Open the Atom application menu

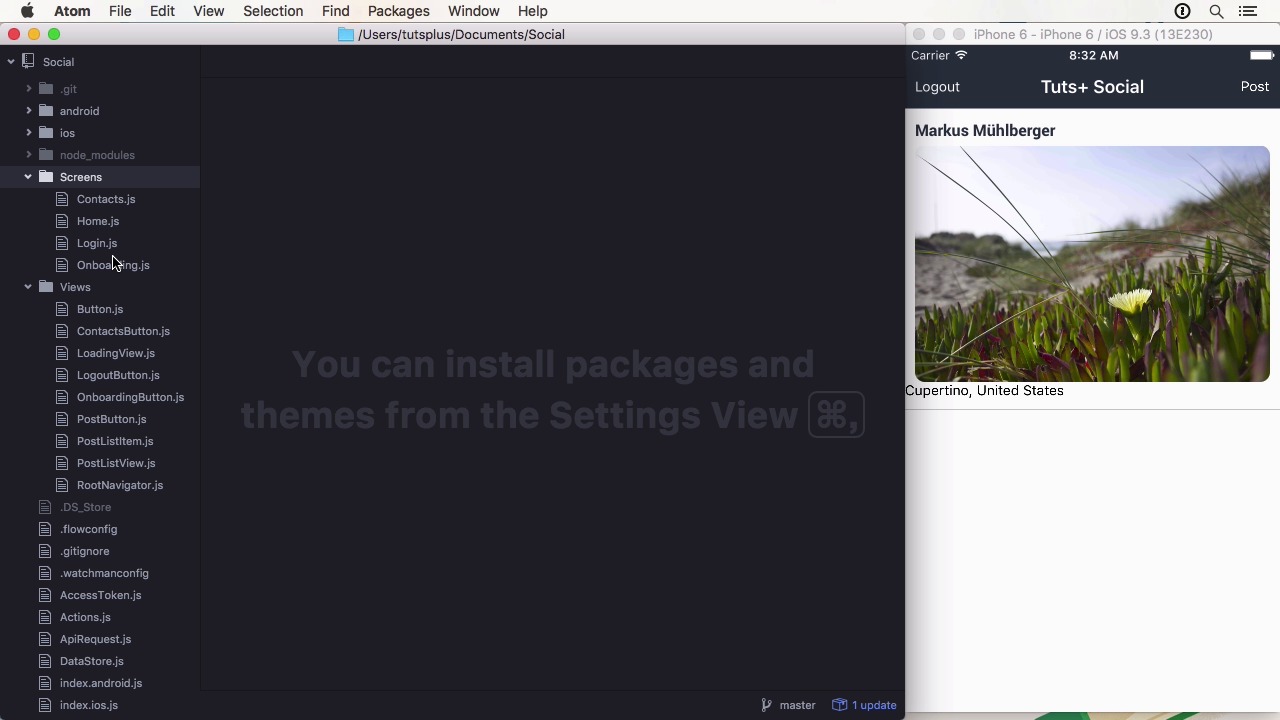click(x=72, y=11)
